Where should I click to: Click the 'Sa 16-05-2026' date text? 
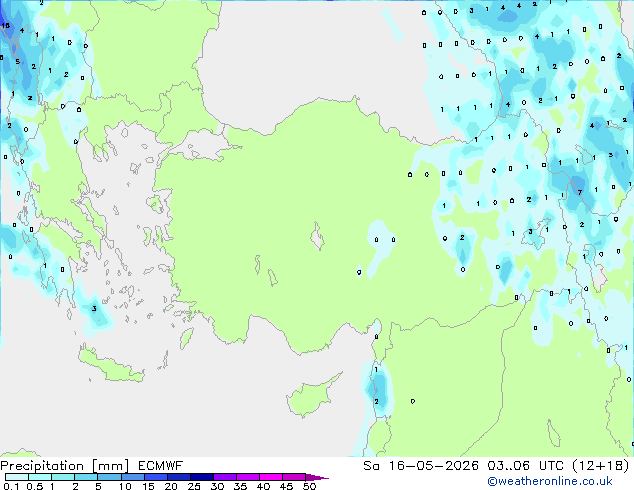[421, 466]
